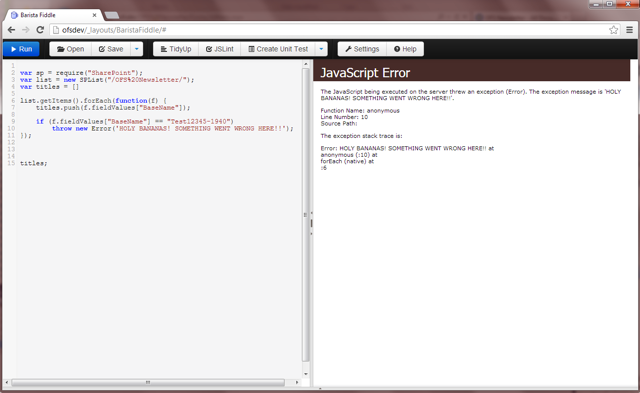Image resolution: width=640 pixels, height=393 pixels.
Task: Click the editor vertical scrollbar thumb
Action: pos(306,215)
